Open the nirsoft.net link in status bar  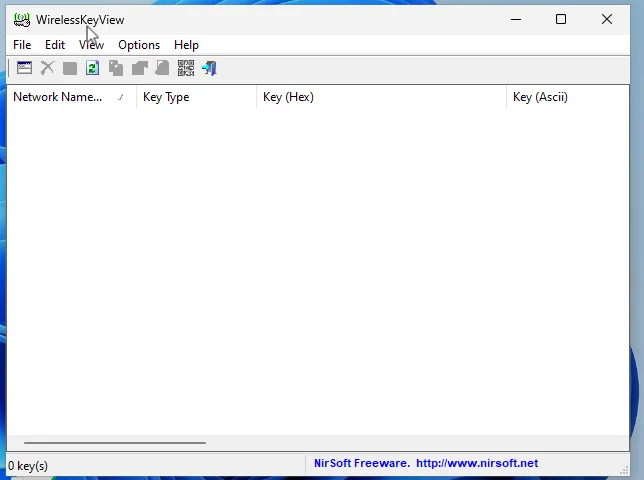point(477,463)
